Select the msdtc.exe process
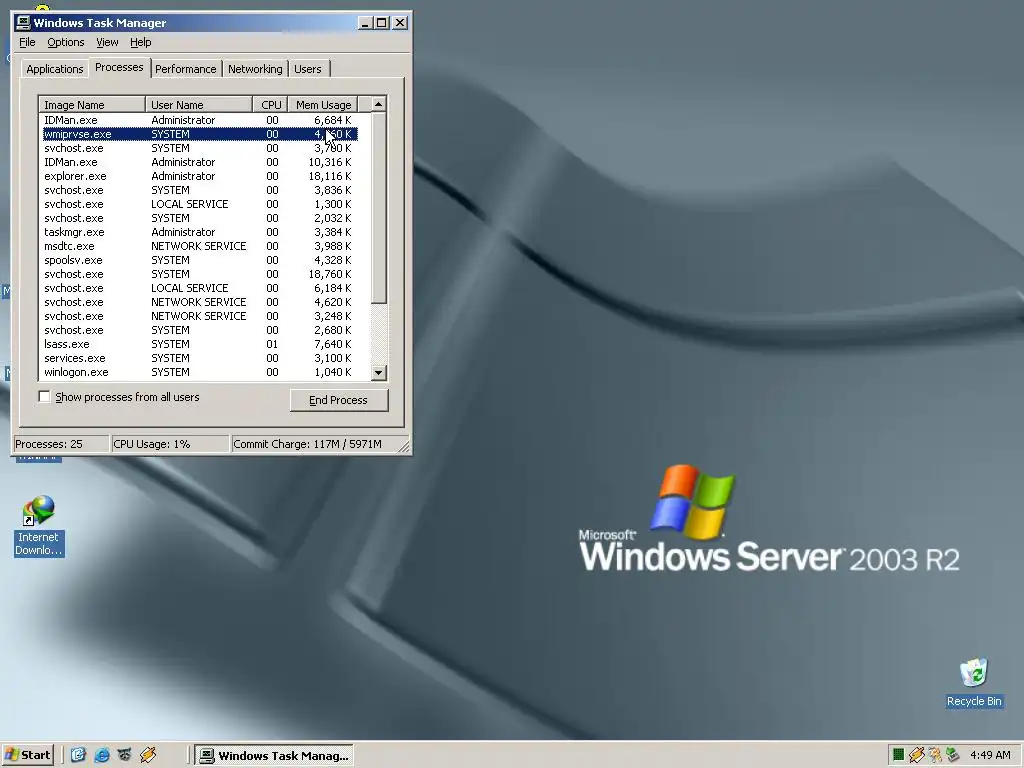Viewport: 1024px width, 768px height. coord(198,246)
